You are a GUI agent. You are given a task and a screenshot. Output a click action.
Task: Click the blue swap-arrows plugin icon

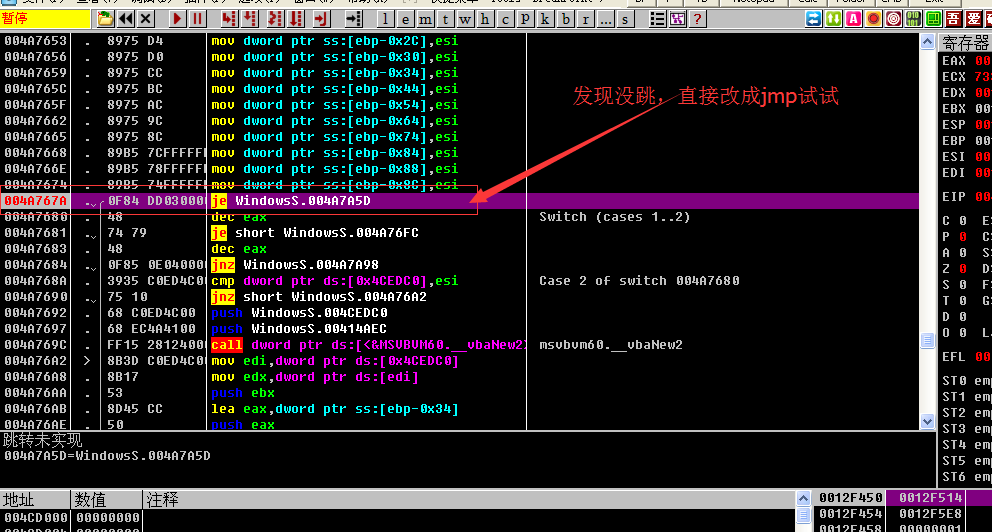pos(813,19)
